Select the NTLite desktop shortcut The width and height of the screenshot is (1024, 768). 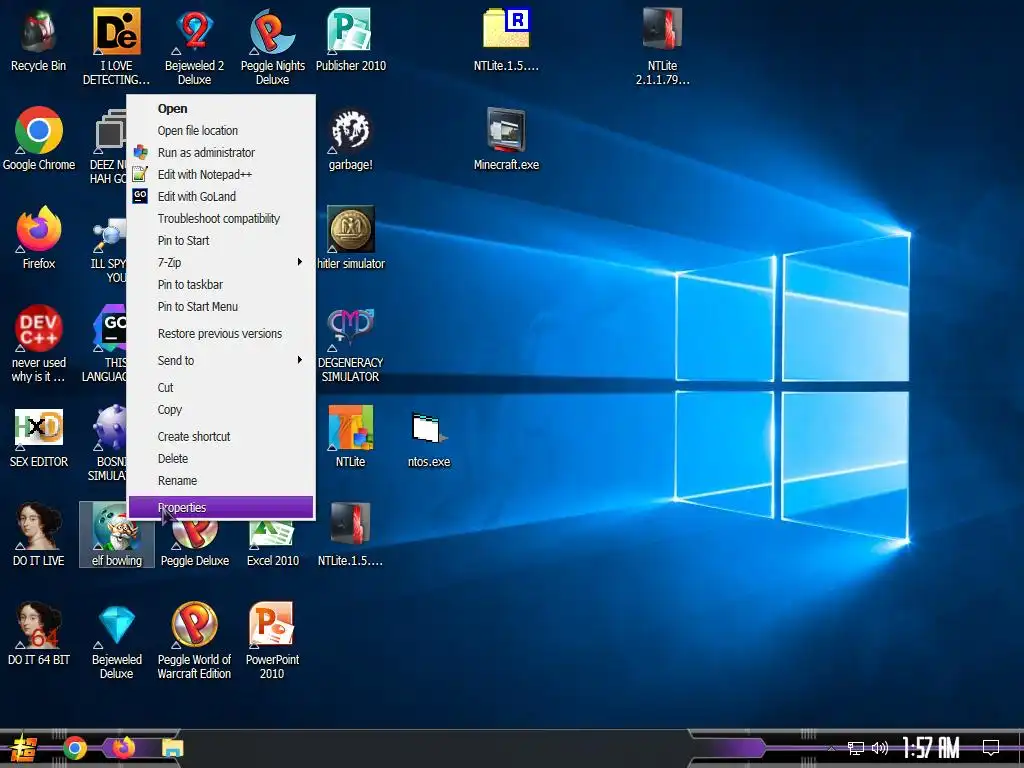pos(351,436)
